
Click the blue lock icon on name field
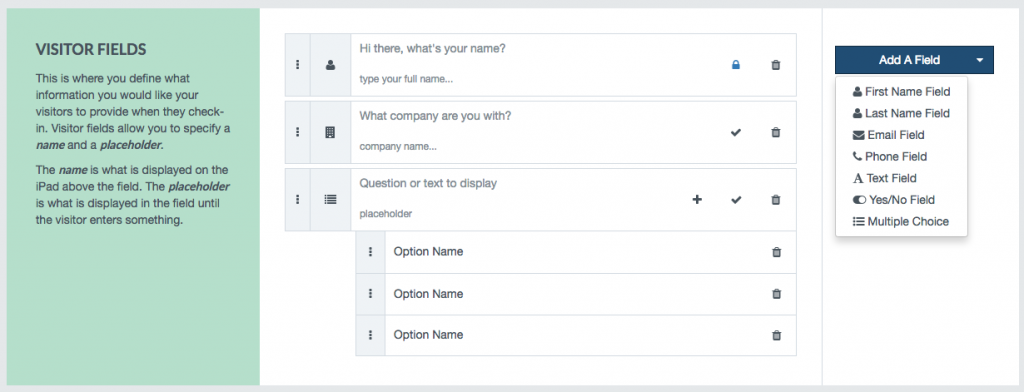coord(736,65)
